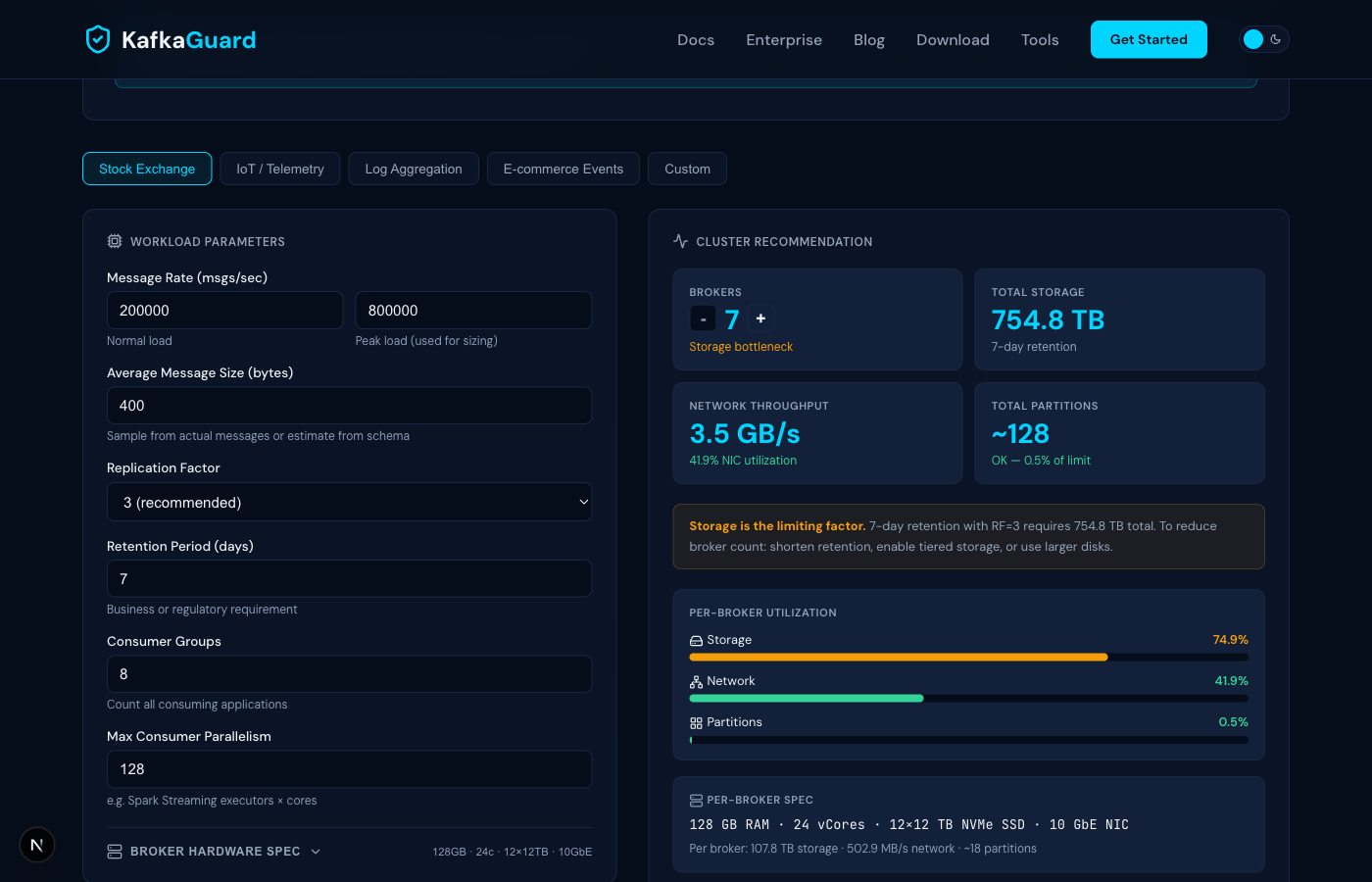Click the minus button to decrease brokers
This screenshot has height=882, width=1372.
(703, 318)
